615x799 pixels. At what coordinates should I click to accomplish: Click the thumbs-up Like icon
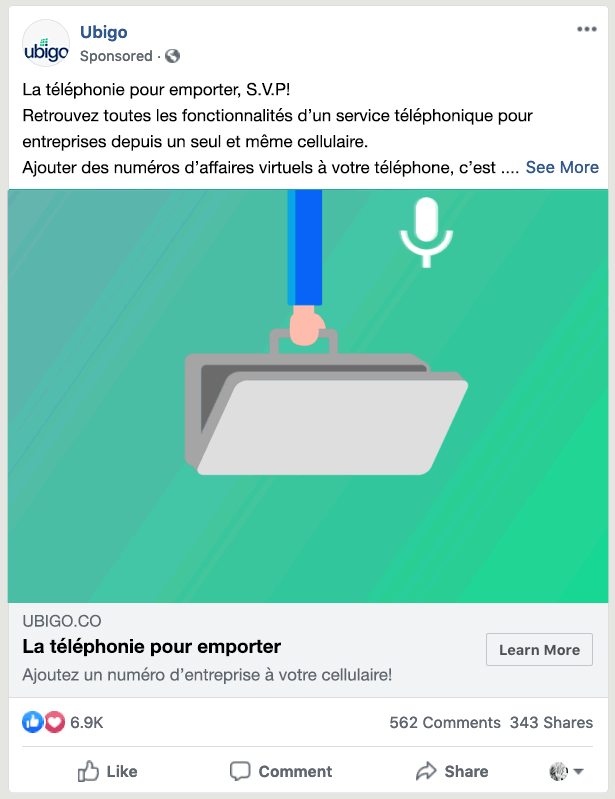[x=88, y=771]
